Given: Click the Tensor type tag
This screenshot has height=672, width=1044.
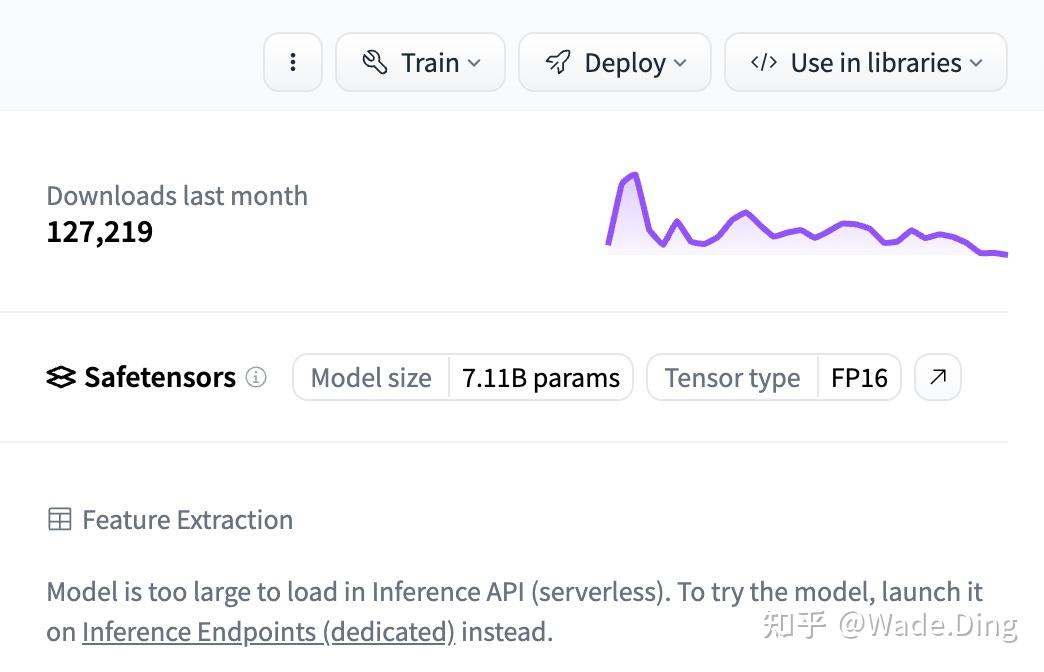Looking at the screenshot, I should [x=732, y=378].
